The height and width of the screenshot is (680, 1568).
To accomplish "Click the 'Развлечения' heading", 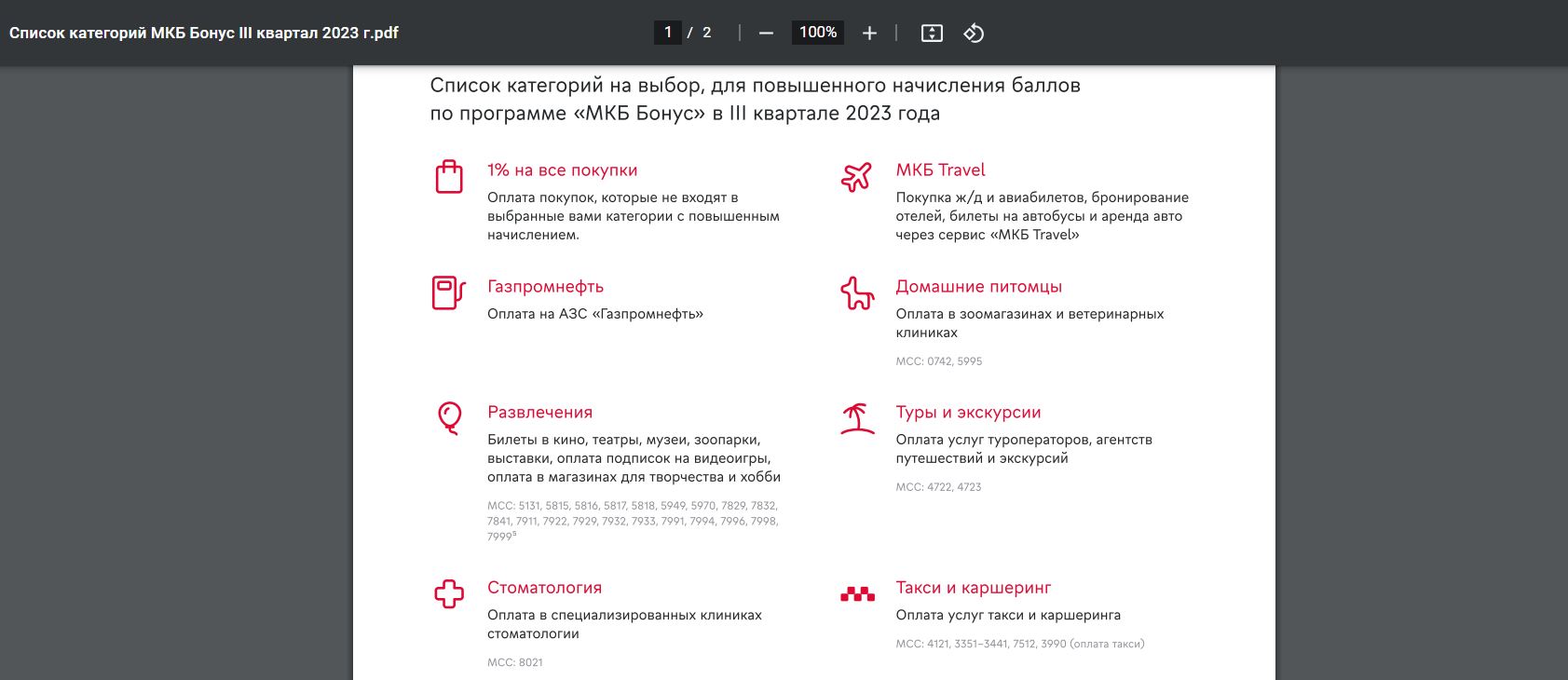I will [539, 413].
